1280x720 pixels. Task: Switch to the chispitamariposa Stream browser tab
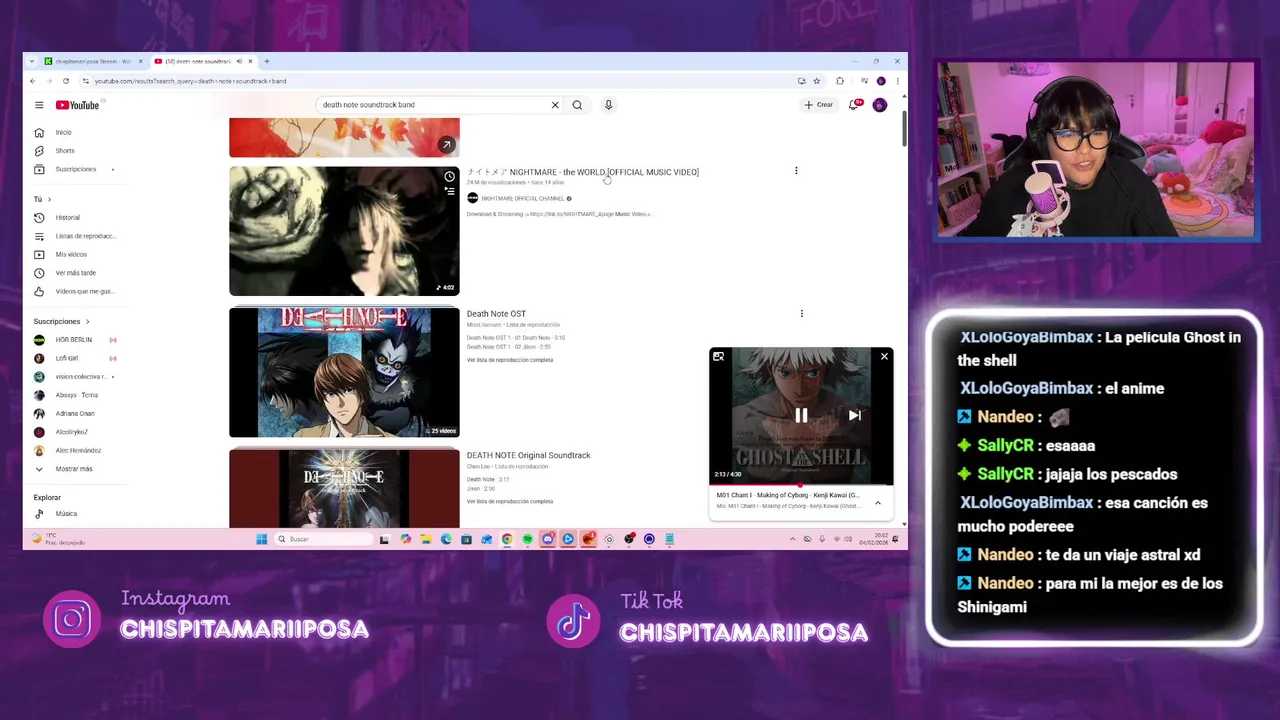[x=92, y=61]
